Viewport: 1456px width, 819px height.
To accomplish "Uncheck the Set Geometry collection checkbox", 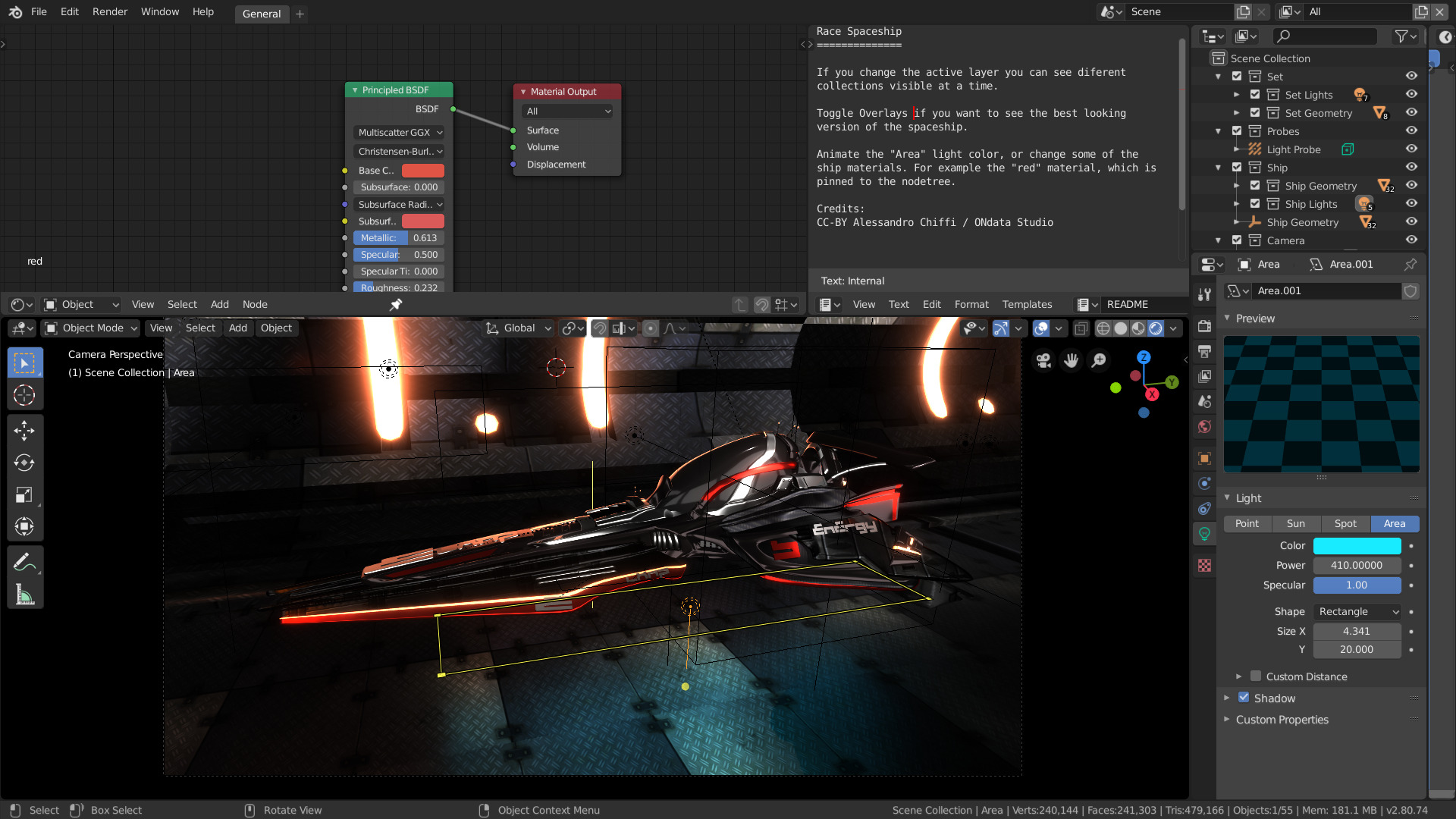I will click(1255, 112).
